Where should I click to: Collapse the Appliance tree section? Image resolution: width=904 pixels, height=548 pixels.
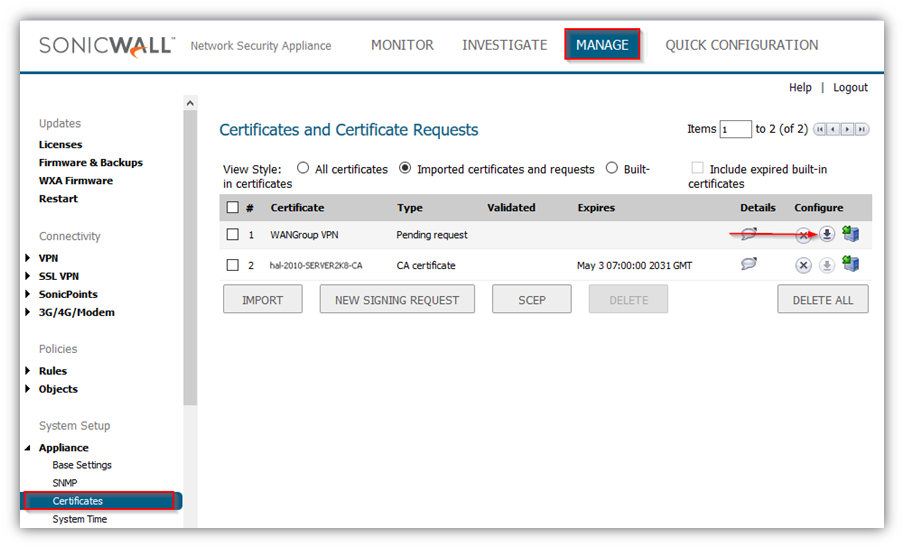[x=28, y=448]
